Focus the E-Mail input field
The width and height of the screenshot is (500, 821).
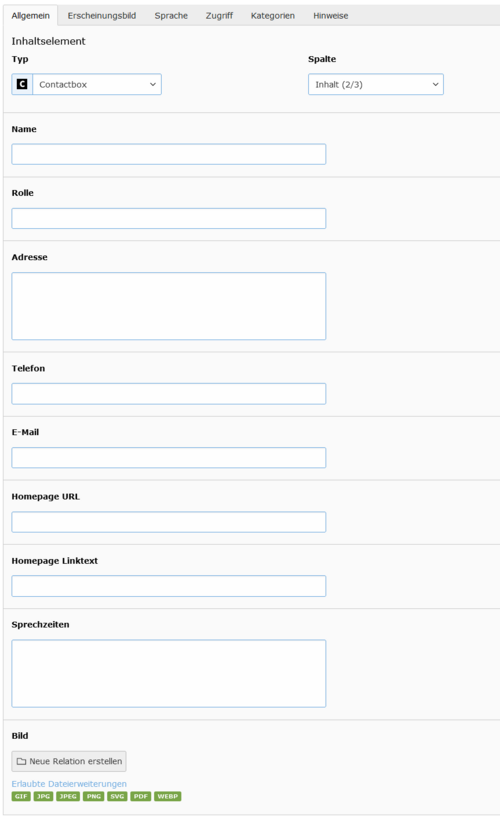click(x=169, y=458)
